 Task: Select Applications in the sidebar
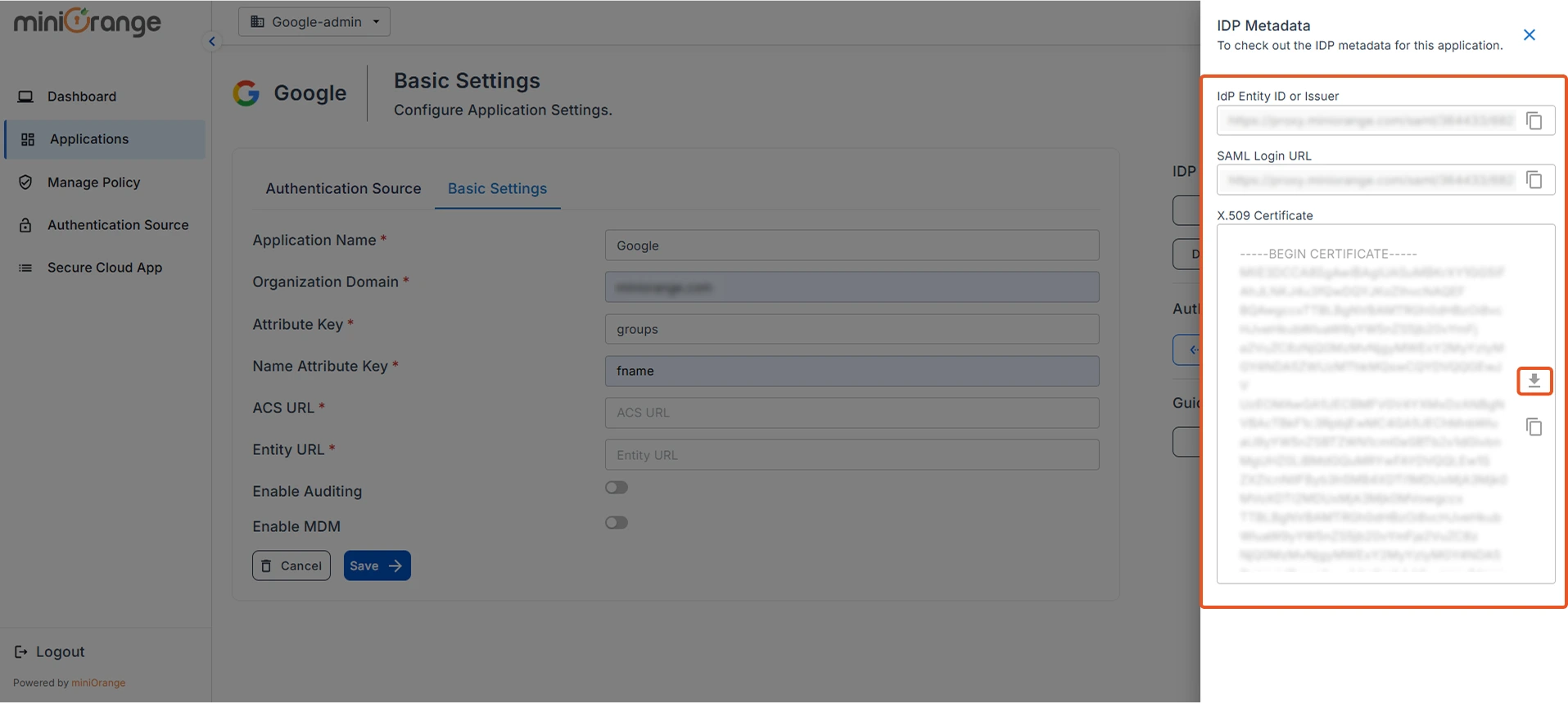105,139
